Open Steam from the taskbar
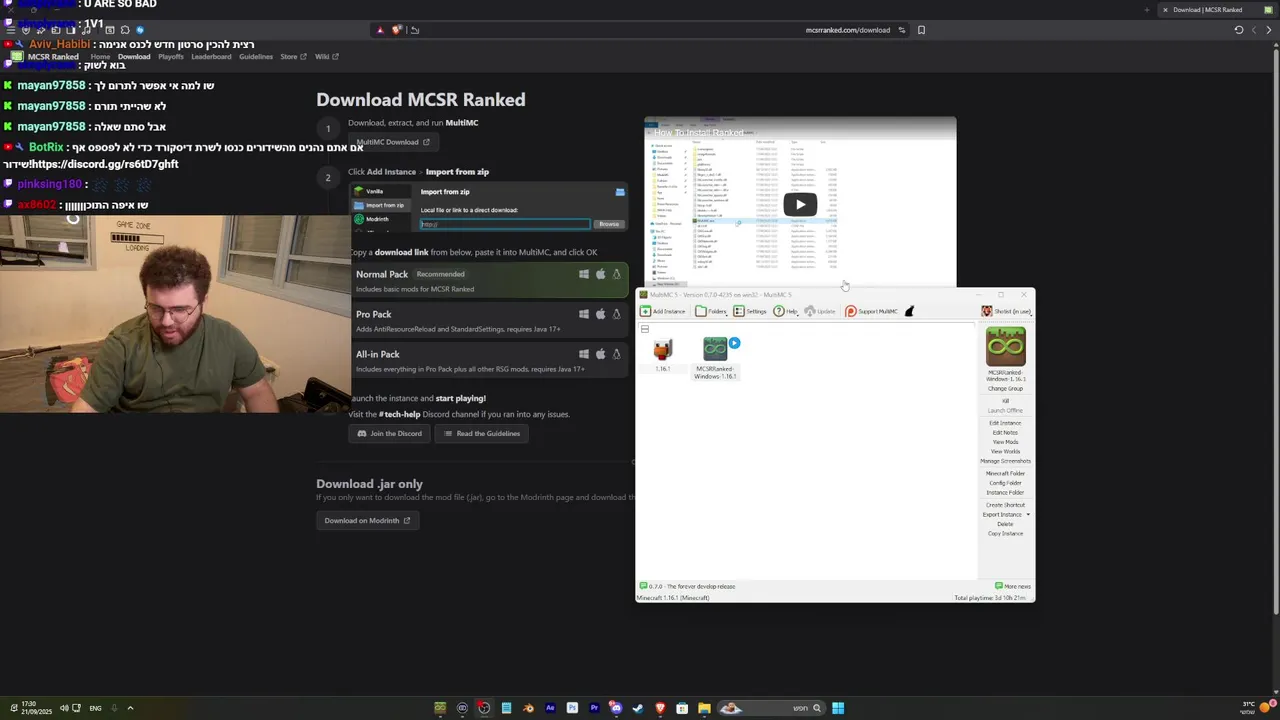 tap(638, 708)
